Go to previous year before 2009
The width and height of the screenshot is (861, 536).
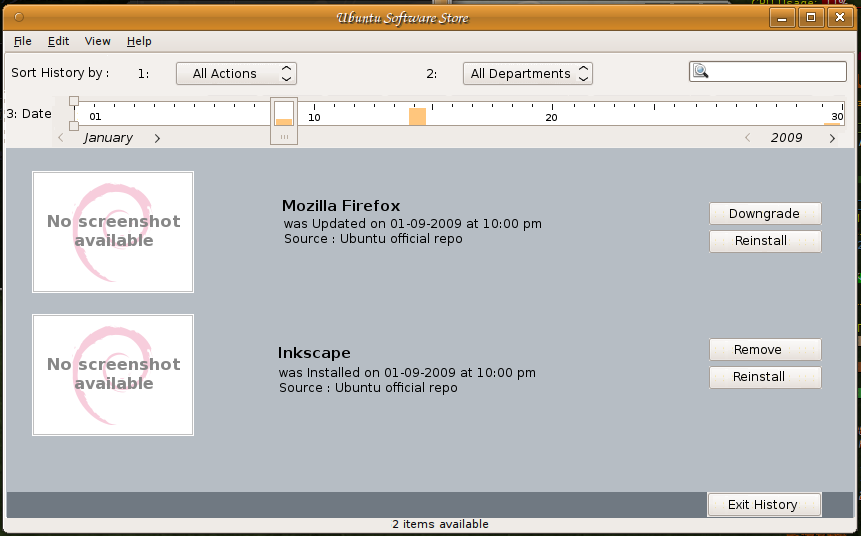(747, 138)
